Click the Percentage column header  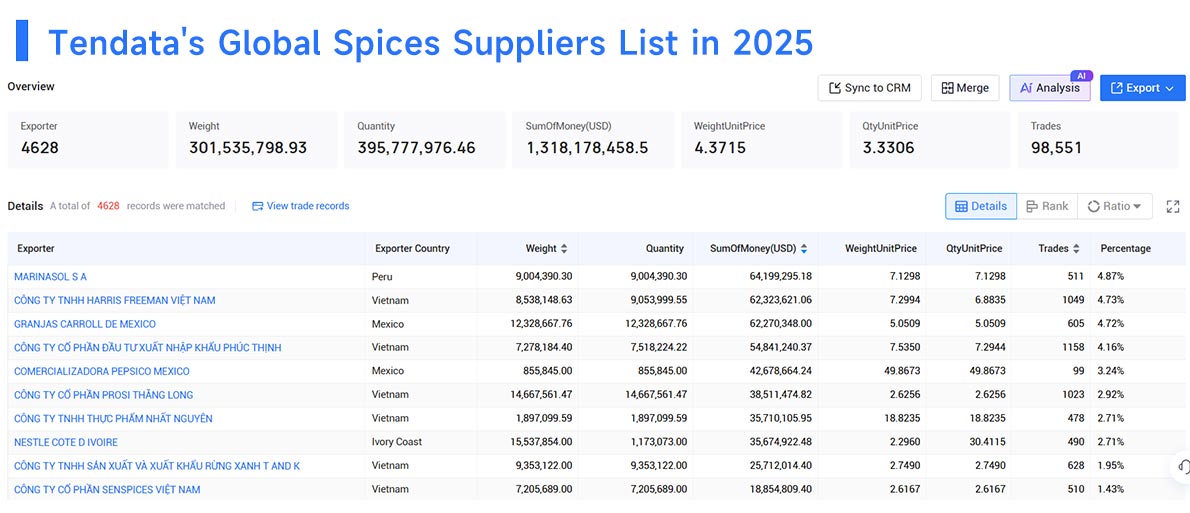pos(1125,249)
